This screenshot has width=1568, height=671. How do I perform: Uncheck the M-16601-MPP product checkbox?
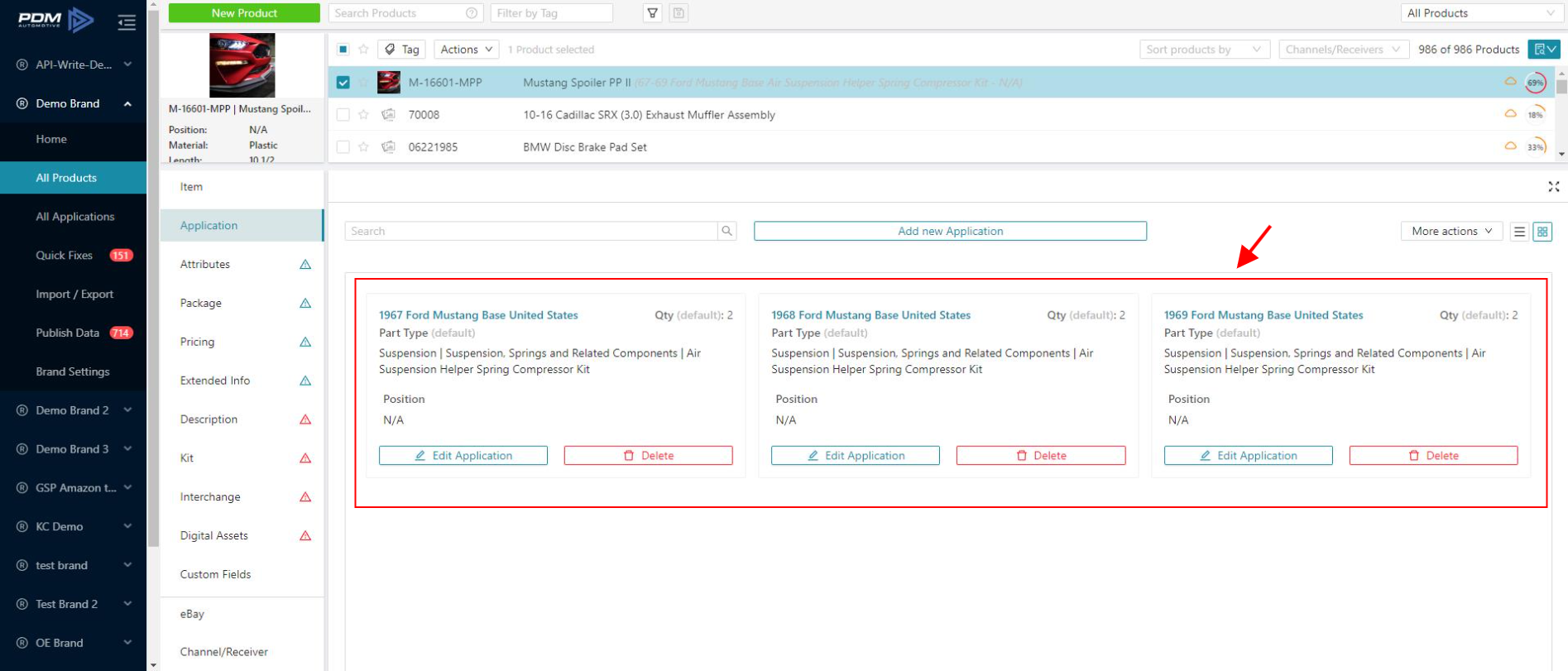click(x=343, y=83)
